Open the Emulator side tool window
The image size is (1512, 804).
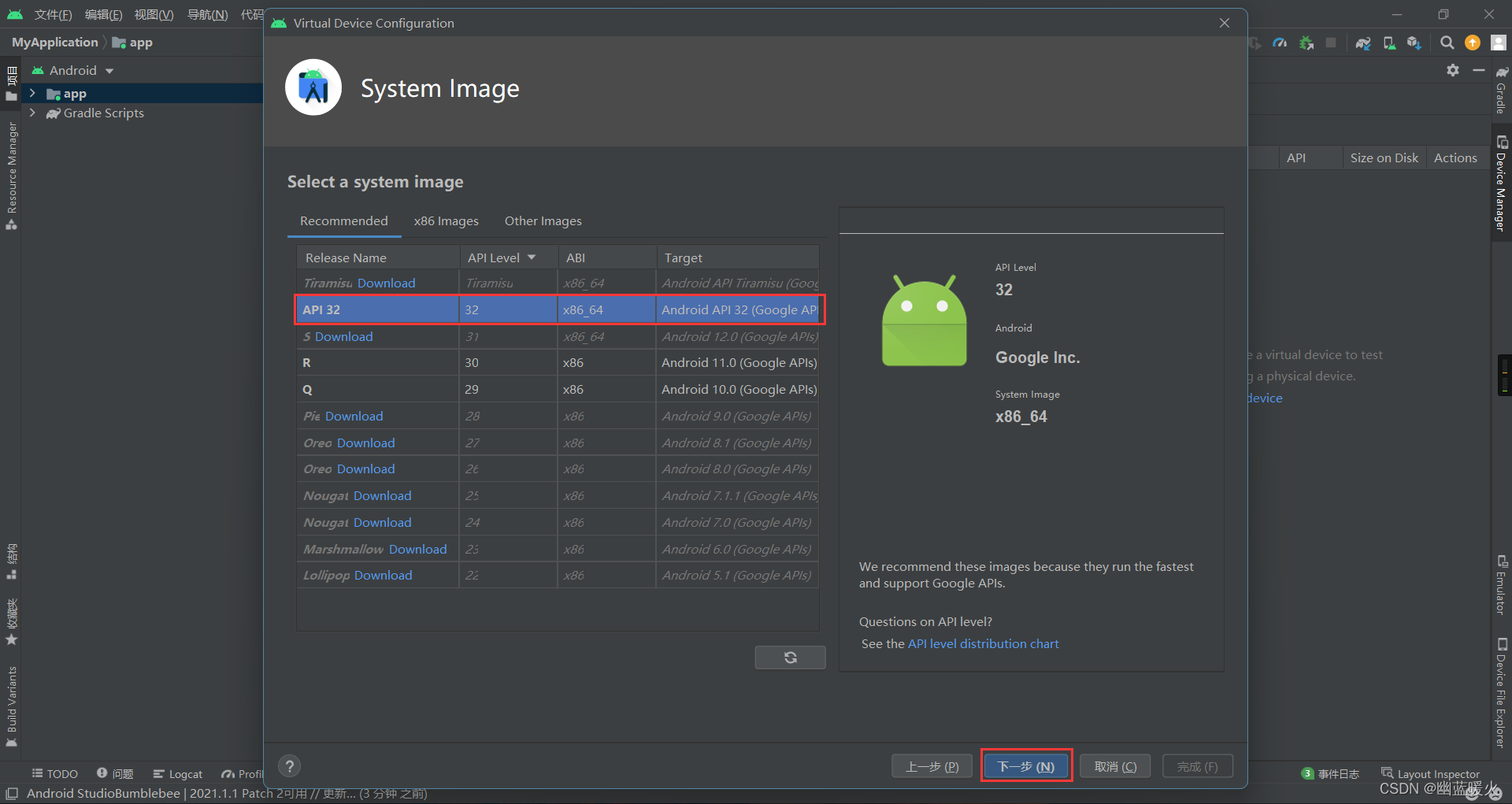tap(1502, 584)
